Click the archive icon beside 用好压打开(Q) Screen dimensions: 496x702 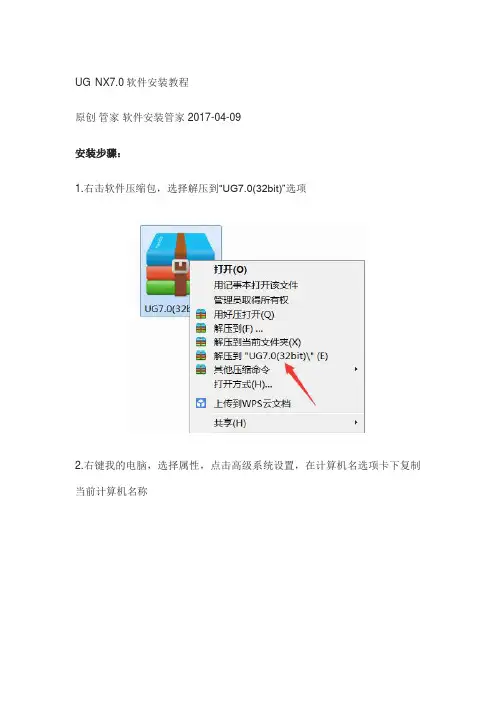(201, 314)
